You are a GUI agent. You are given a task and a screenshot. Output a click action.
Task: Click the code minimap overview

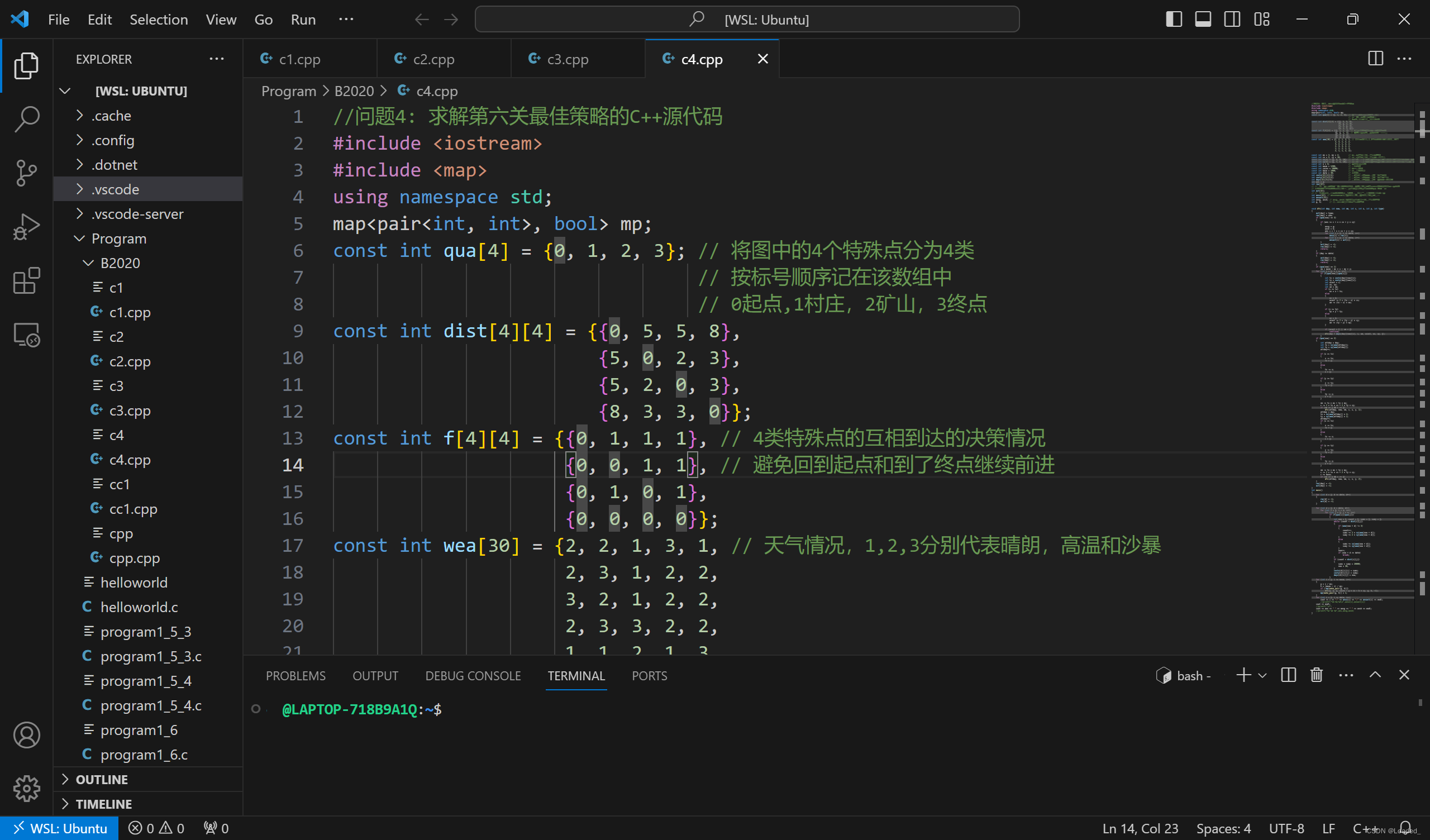(x=1362, y=341)
